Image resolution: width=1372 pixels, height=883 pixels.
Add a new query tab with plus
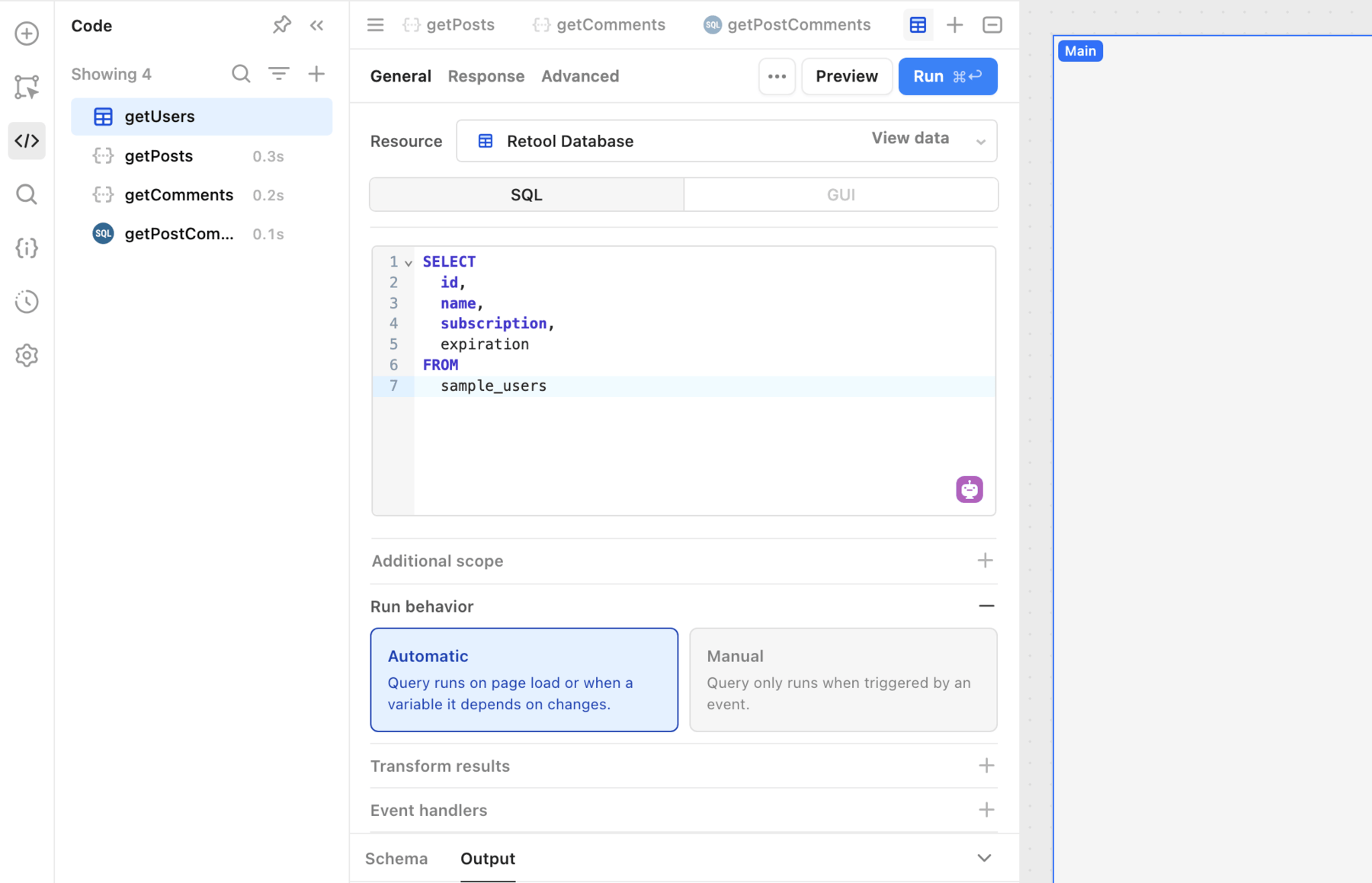point(954,25)
